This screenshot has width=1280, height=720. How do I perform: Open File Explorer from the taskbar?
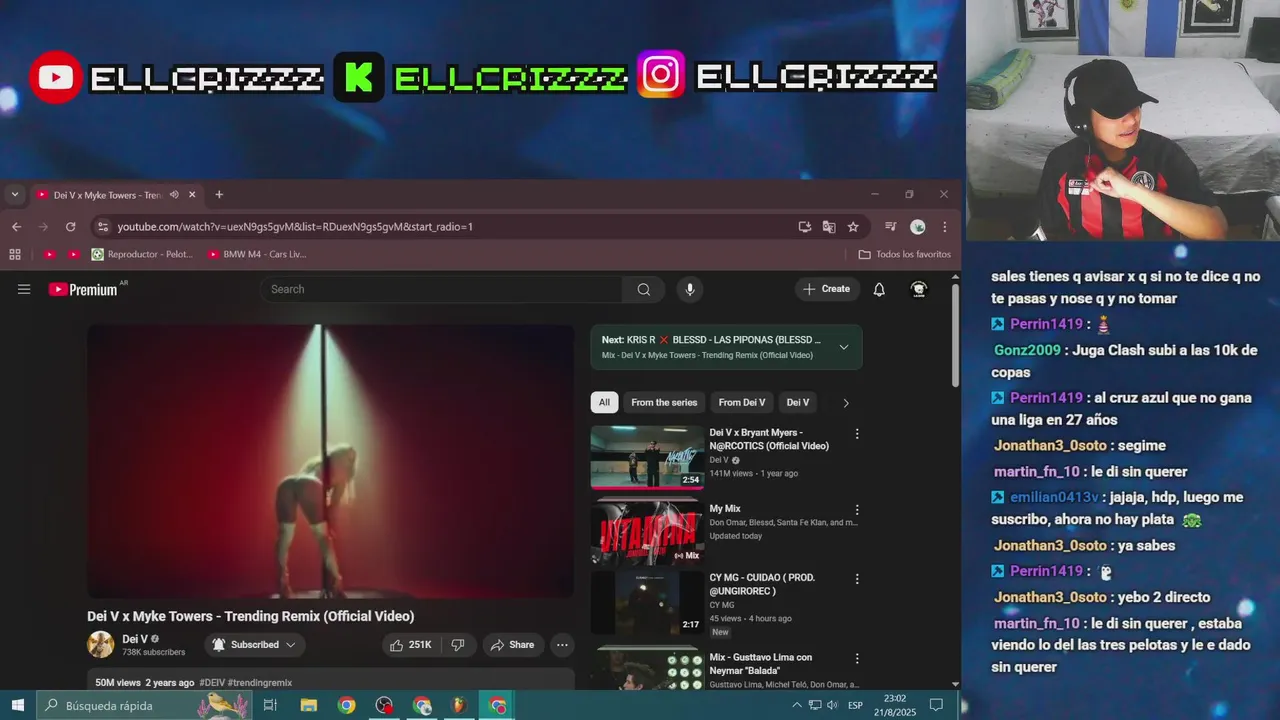click(308, 705)
